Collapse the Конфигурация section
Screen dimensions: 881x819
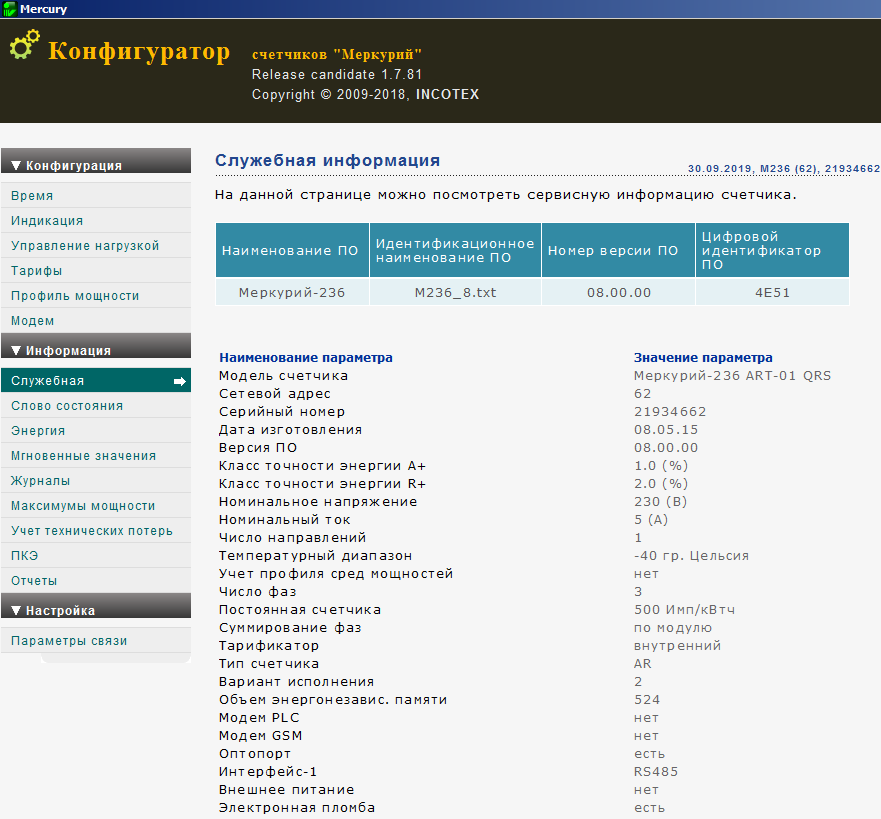pos(96,161)
